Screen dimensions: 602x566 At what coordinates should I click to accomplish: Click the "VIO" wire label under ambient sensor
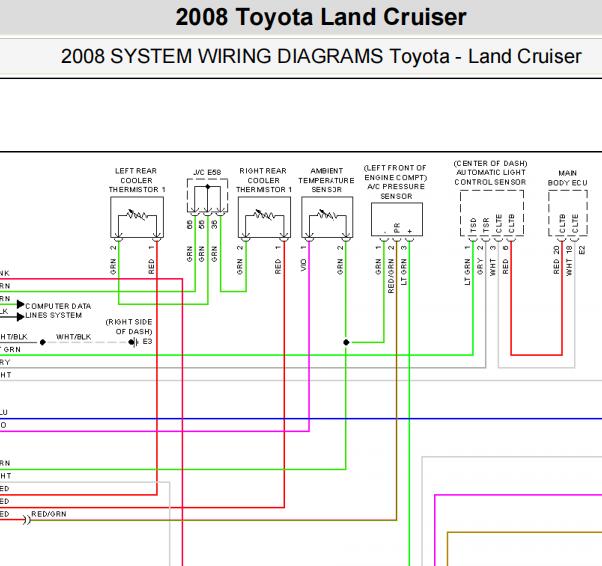tap(303, 265)
